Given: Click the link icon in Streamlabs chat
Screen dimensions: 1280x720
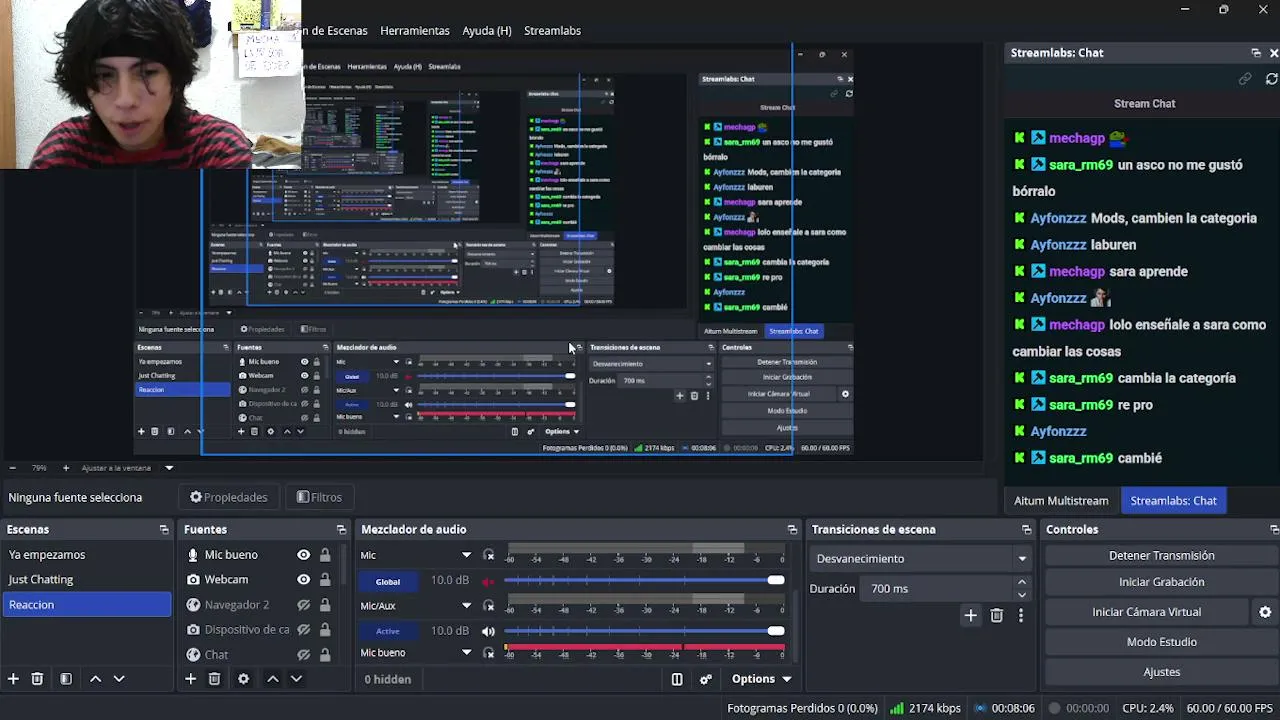Looking at the screenshot, I should click(1245, 78).
